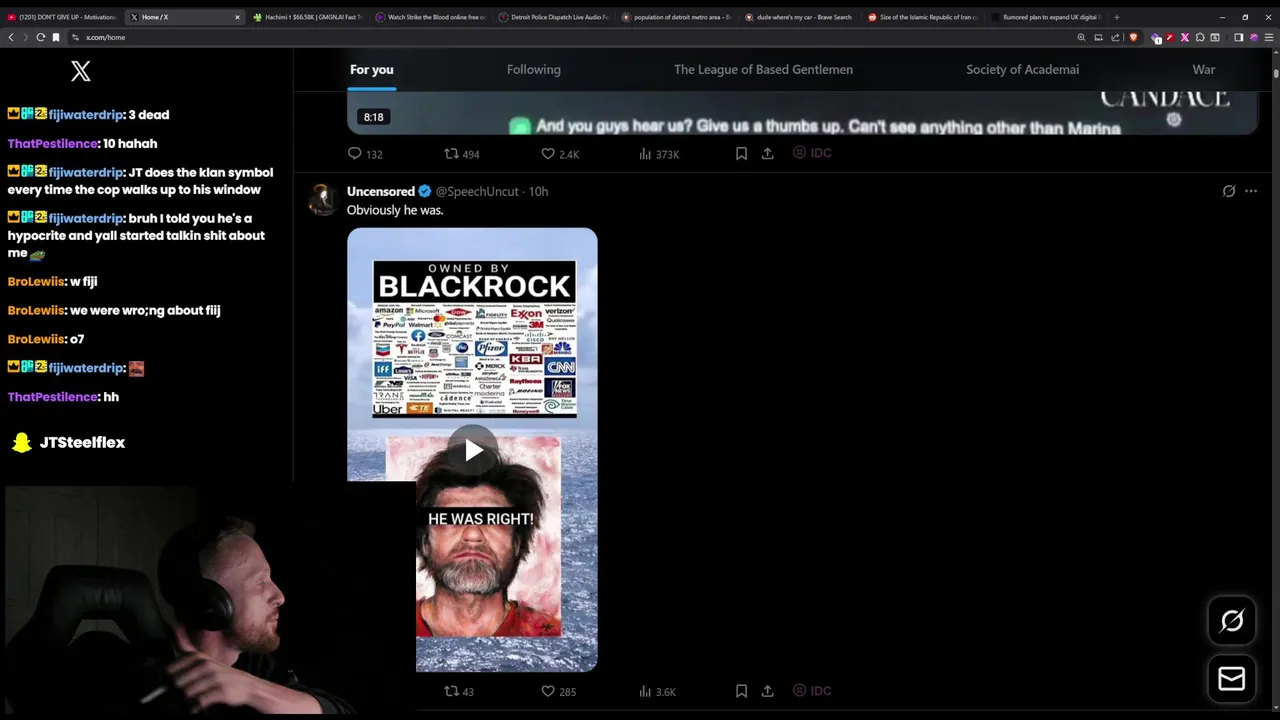Viewport: 1280px width, 720px height.
Task: Share the top video post
Action: 768,154
